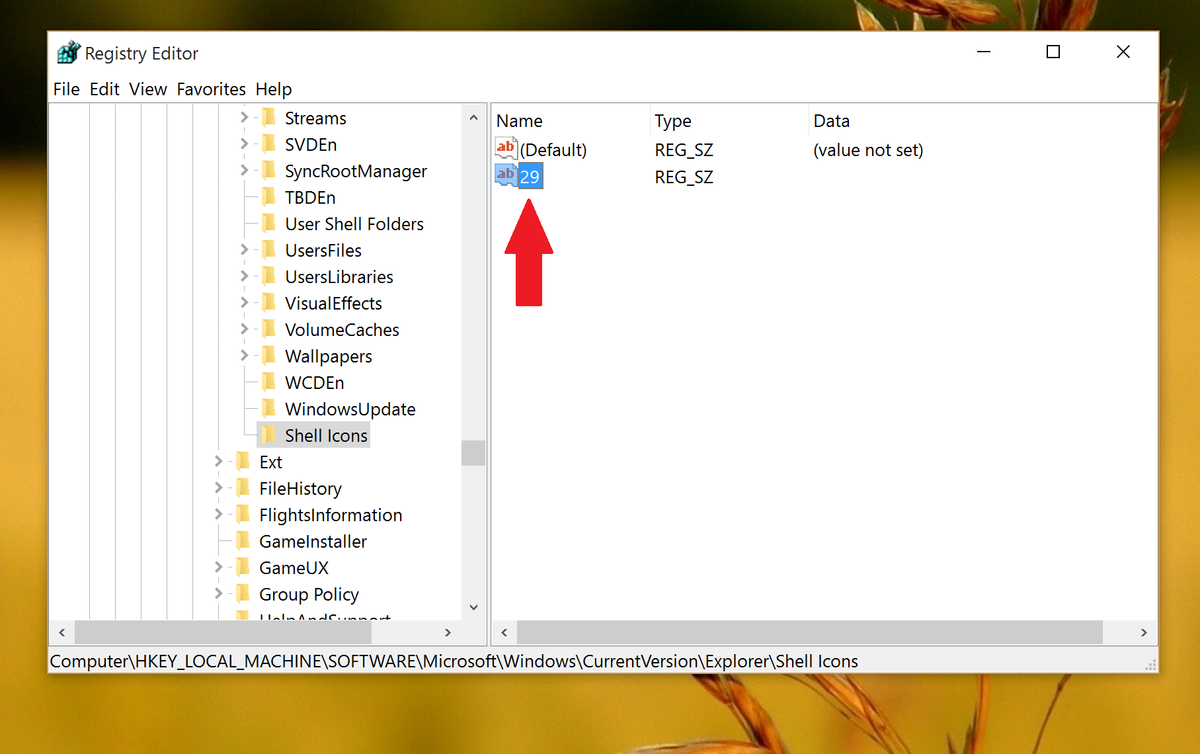Screen dimensions: 1200x754
Task: Expand the Ext key
Action: (218, 462)
